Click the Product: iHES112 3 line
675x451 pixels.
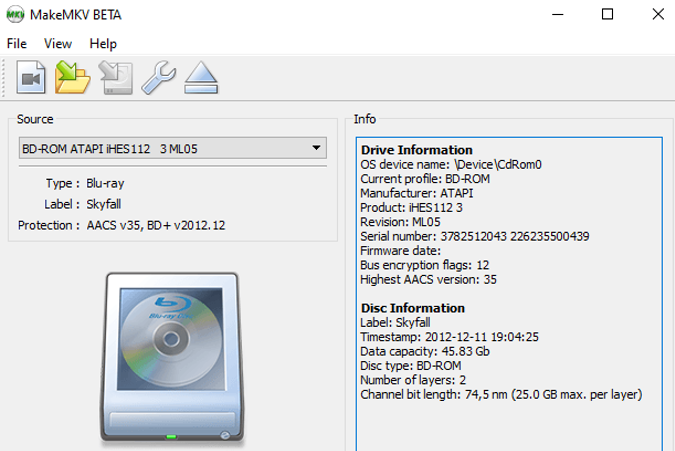tap(411, 207)
